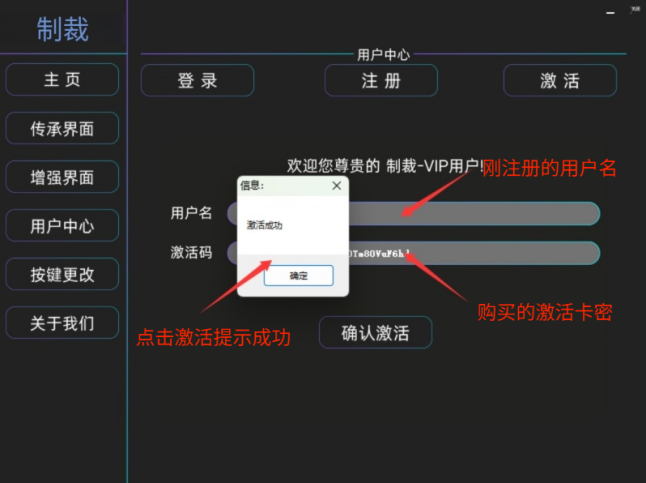
Task: Show the 关于我们 page
Action: (62, 323)
